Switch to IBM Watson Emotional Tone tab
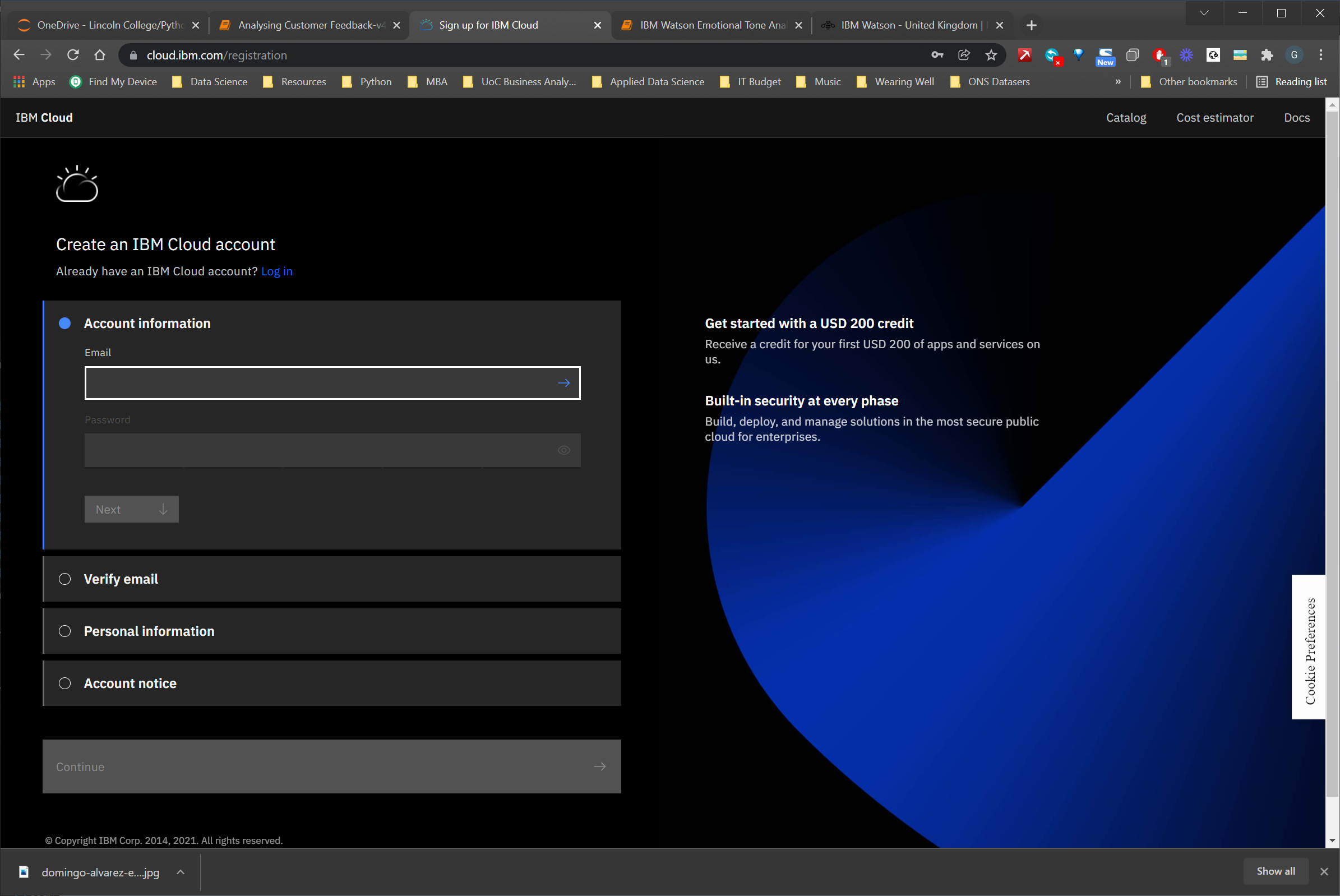Viewport: 1340px width, 896px height. [x=711, y=25]
